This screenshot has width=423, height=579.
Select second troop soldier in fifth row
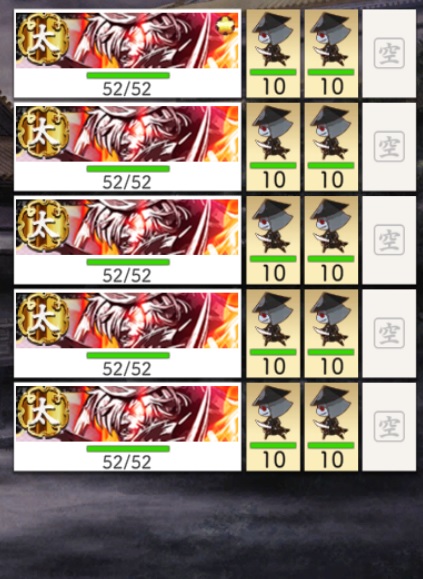coord(331,427)
